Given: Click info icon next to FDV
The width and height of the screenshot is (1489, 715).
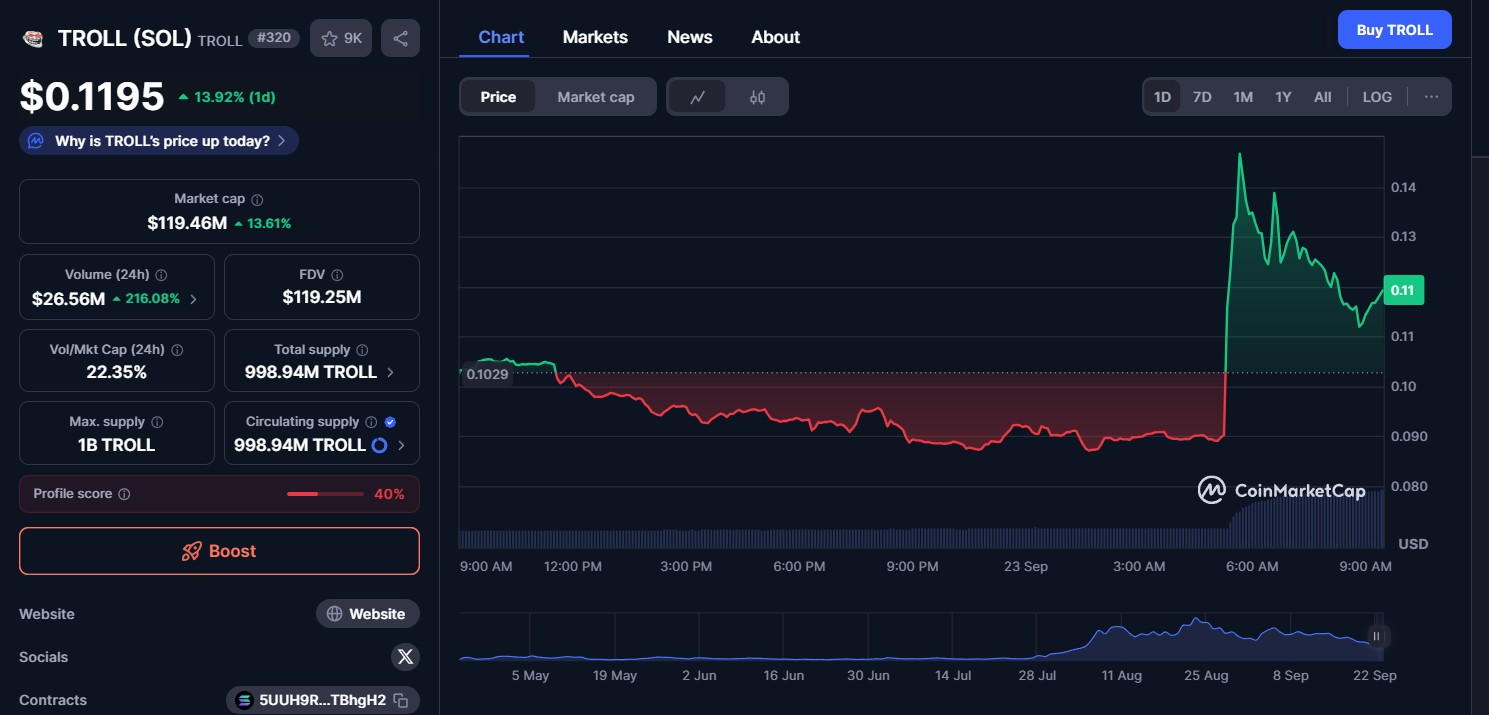Looking at the screenshot, I should (337, 275).
